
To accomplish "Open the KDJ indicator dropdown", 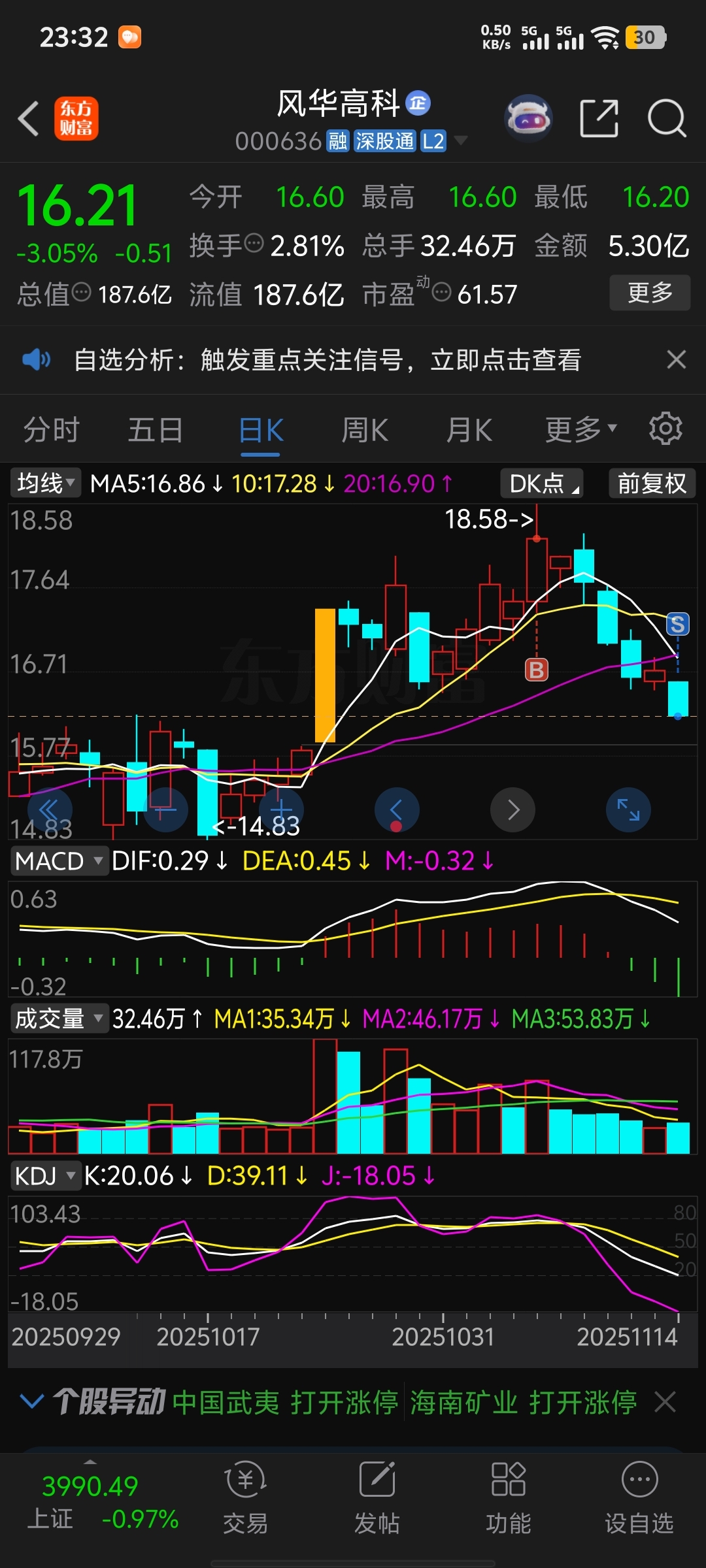I will 45,1175.
